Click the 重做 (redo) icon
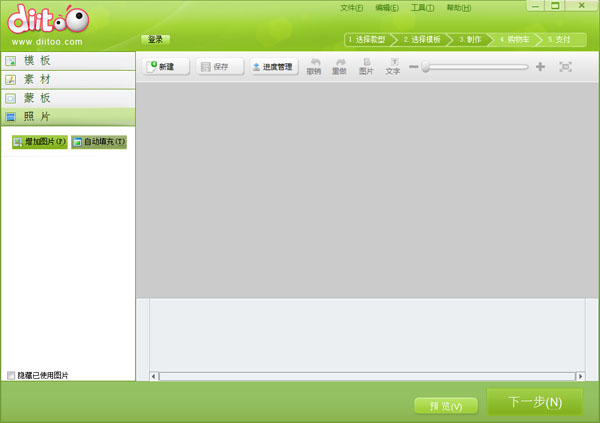600x423 pixels. coord(340,66)
